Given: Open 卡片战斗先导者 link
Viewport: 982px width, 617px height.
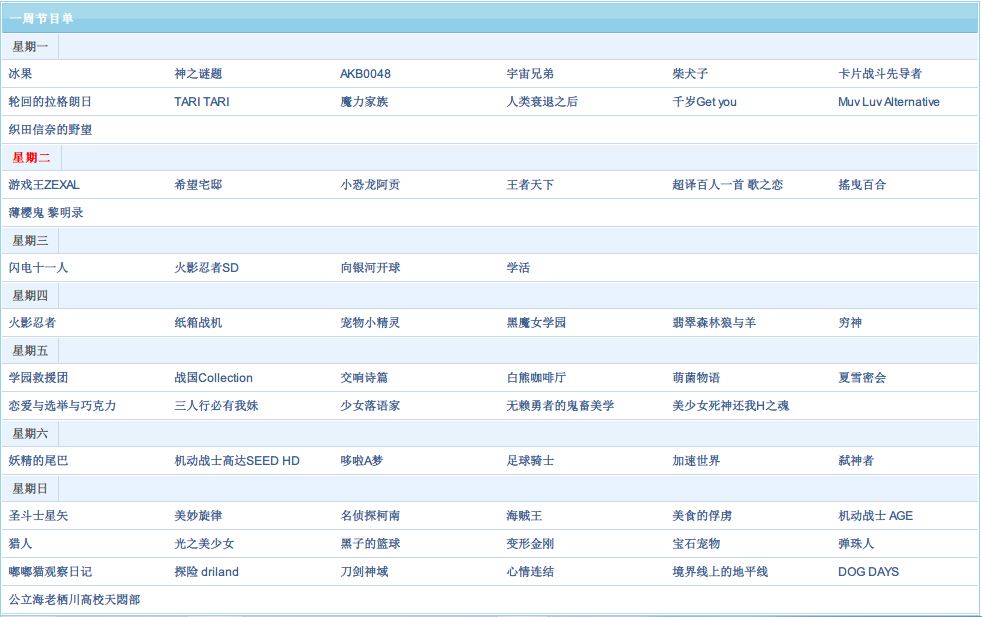Looking at the screenshot, I should point(880,74).
